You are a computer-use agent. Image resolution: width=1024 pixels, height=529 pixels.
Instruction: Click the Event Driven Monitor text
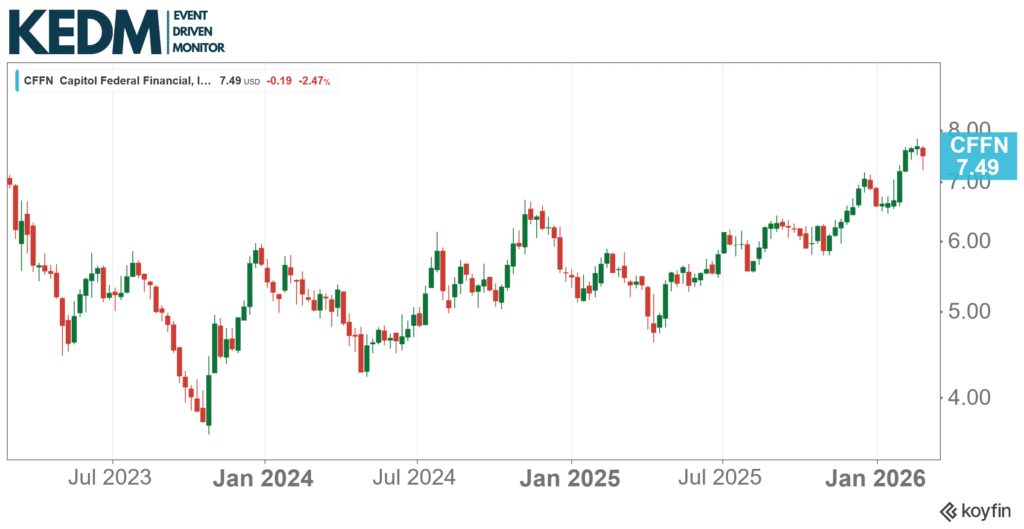199,33
